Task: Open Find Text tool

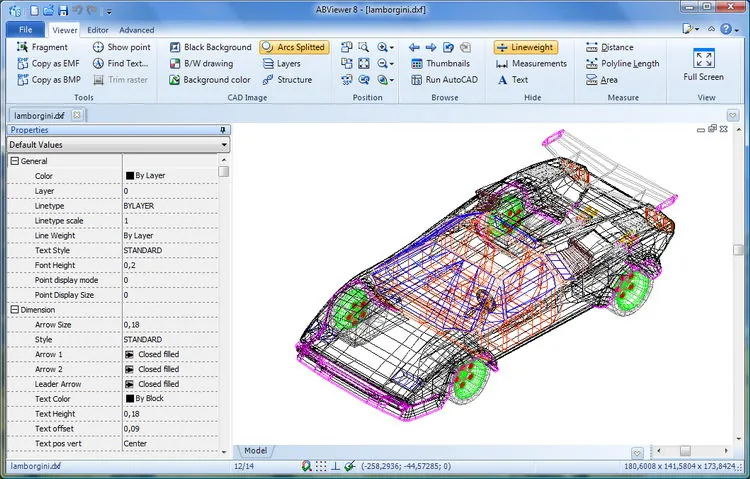Action: (x=121, y=63)
